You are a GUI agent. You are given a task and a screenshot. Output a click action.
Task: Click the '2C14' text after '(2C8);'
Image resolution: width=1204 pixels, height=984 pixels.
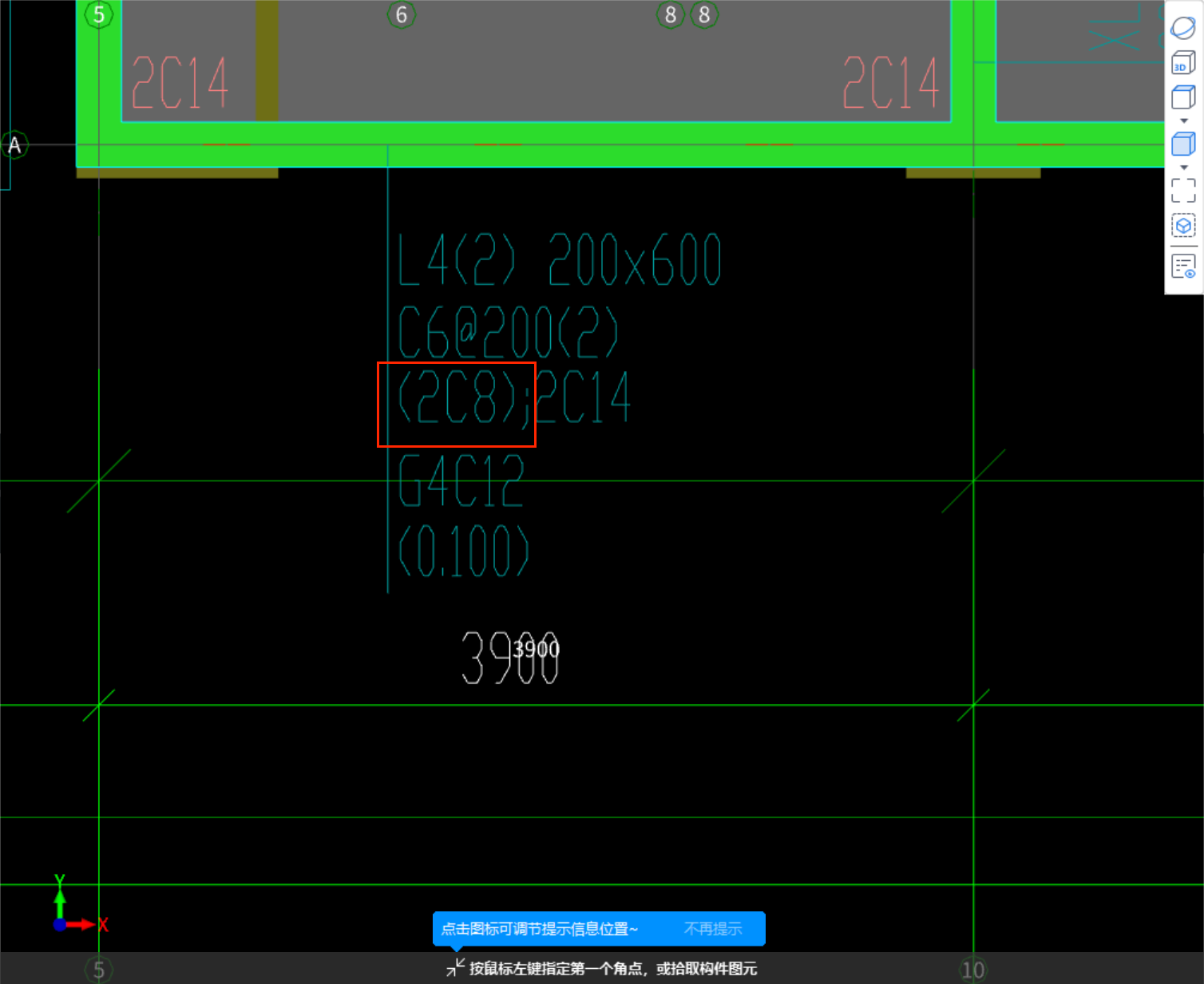[x=583, y=397]
